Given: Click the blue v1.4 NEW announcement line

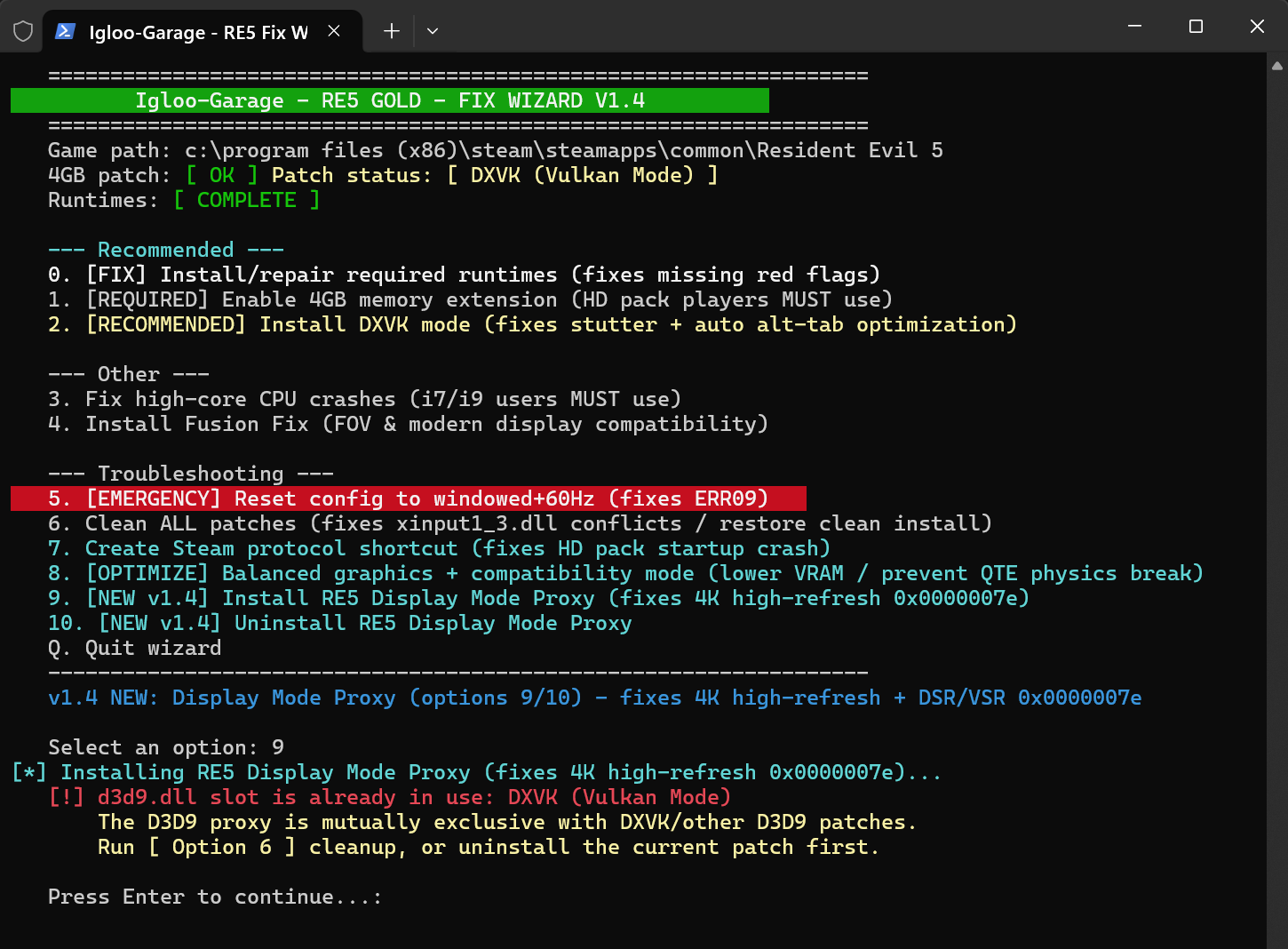Looking at the screenshot, I should (594, 698).
